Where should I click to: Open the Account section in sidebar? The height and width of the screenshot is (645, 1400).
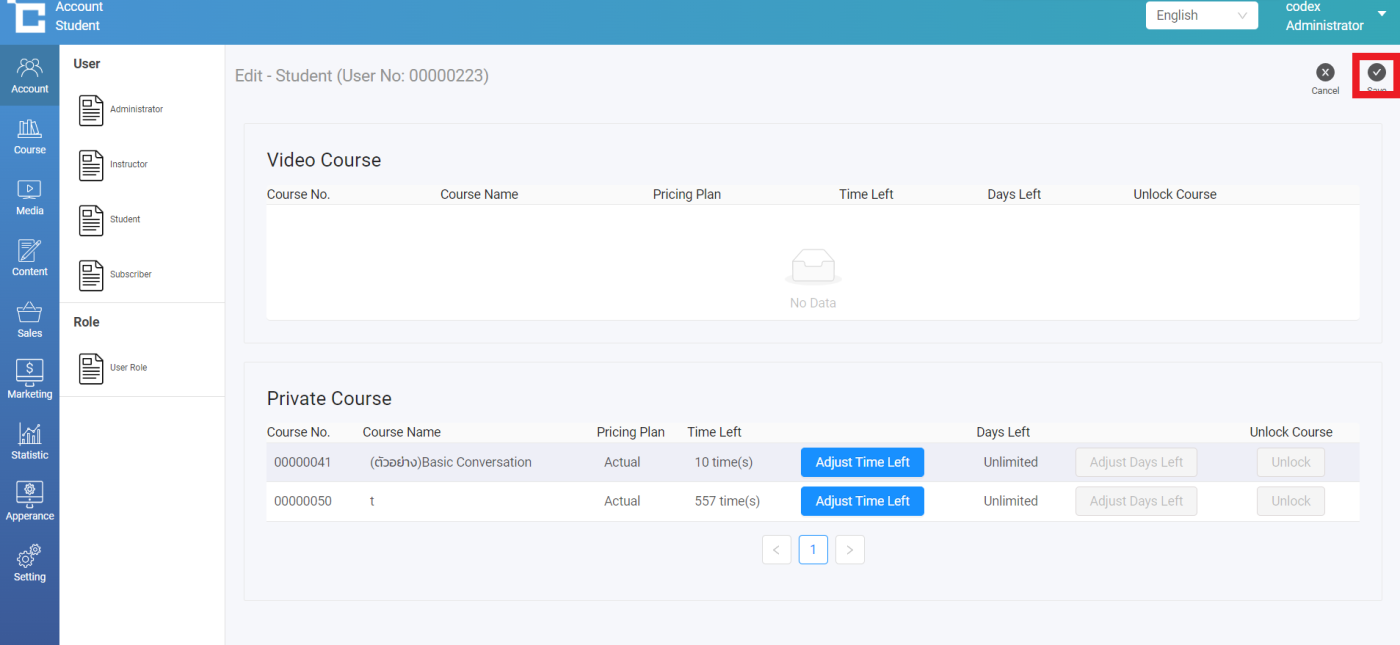point(29,75)
